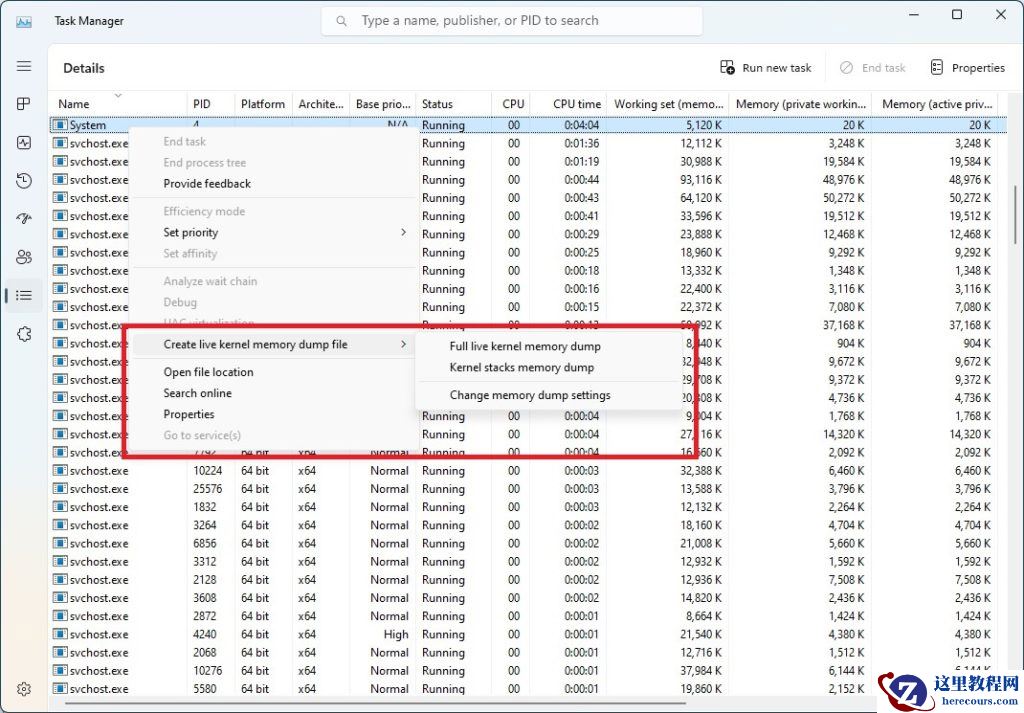Open the Users page icon

click(24, 256)
